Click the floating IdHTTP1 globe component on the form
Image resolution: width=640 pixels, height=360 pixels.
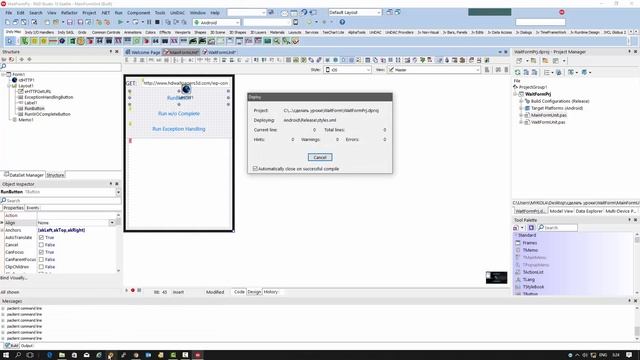click(186, 89)
